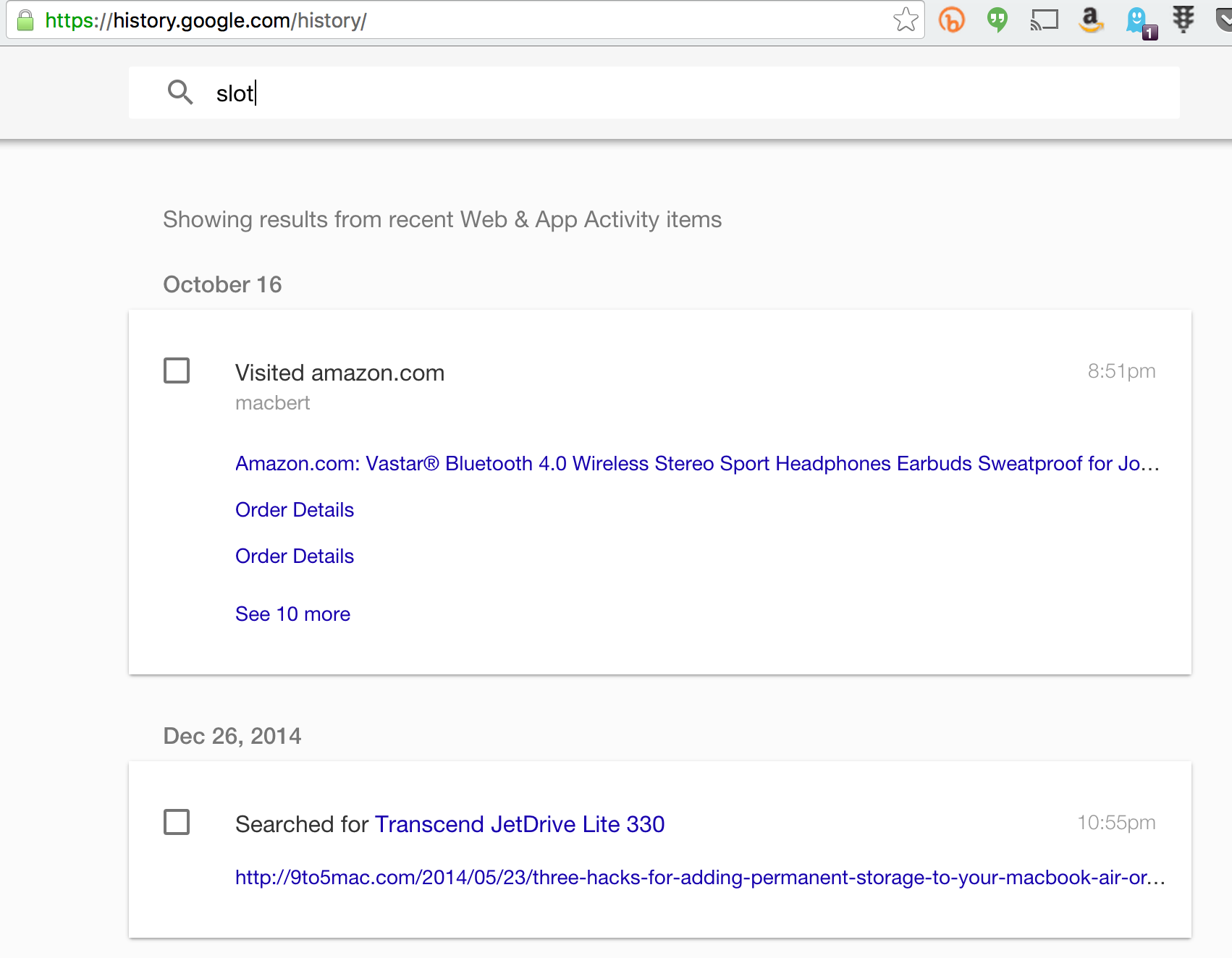
Task: Open the Hangouts extension
Action: 997,20
